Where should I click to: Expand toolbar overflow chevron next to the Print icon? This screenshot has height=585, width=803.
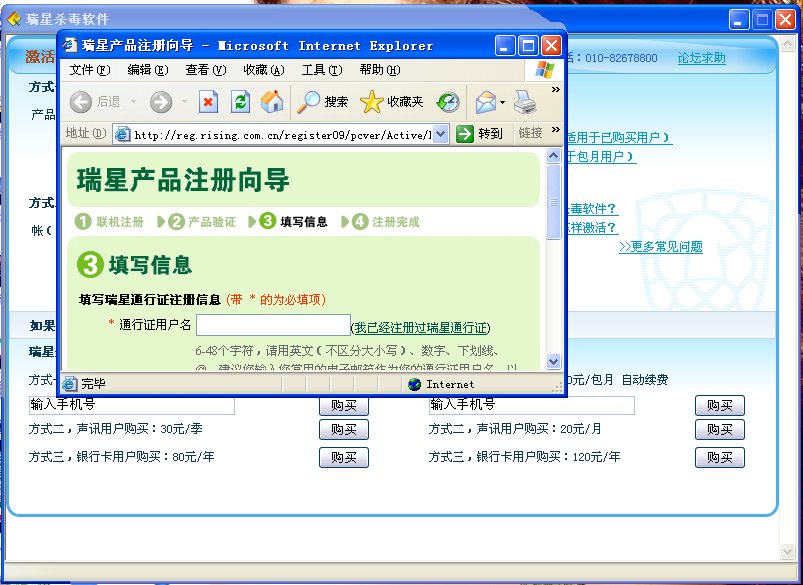tap(556, 90)
